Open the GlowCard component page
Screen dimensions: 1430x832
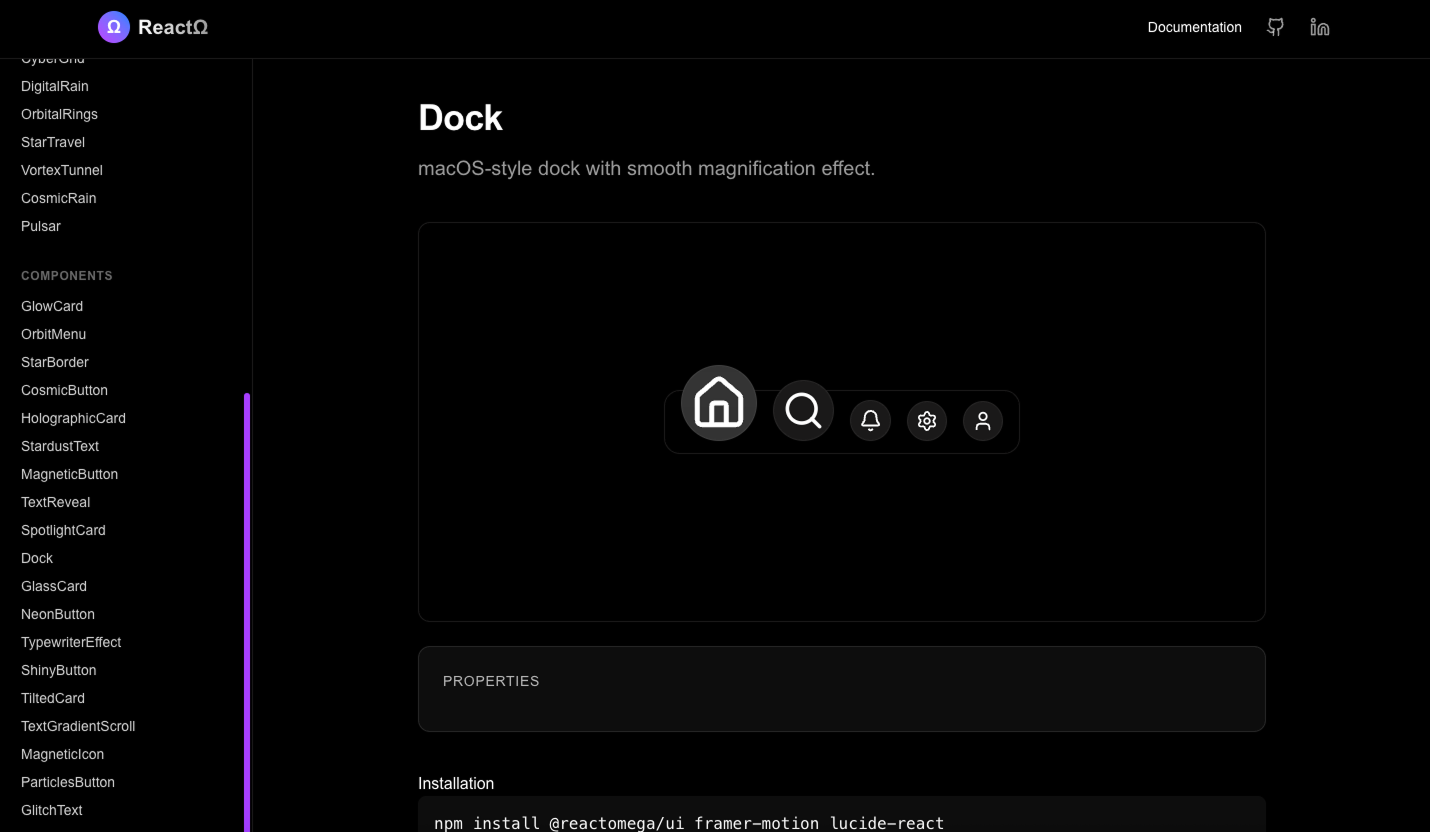pyautogui.click(x=52, y=306)
